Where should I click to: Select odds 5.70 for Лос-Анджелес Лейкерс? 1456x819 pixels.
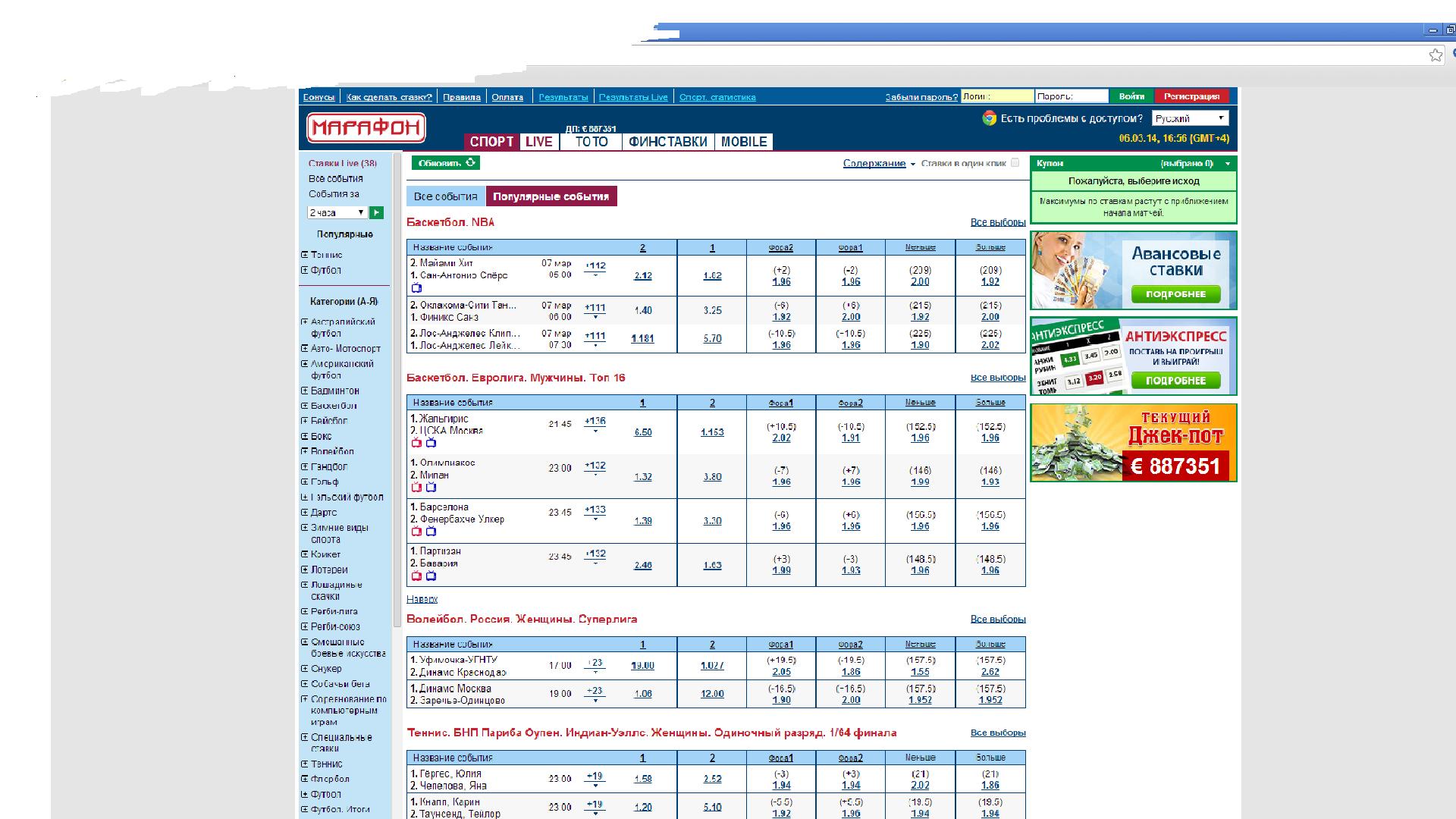pyautogui.click(x=712, y=339)
